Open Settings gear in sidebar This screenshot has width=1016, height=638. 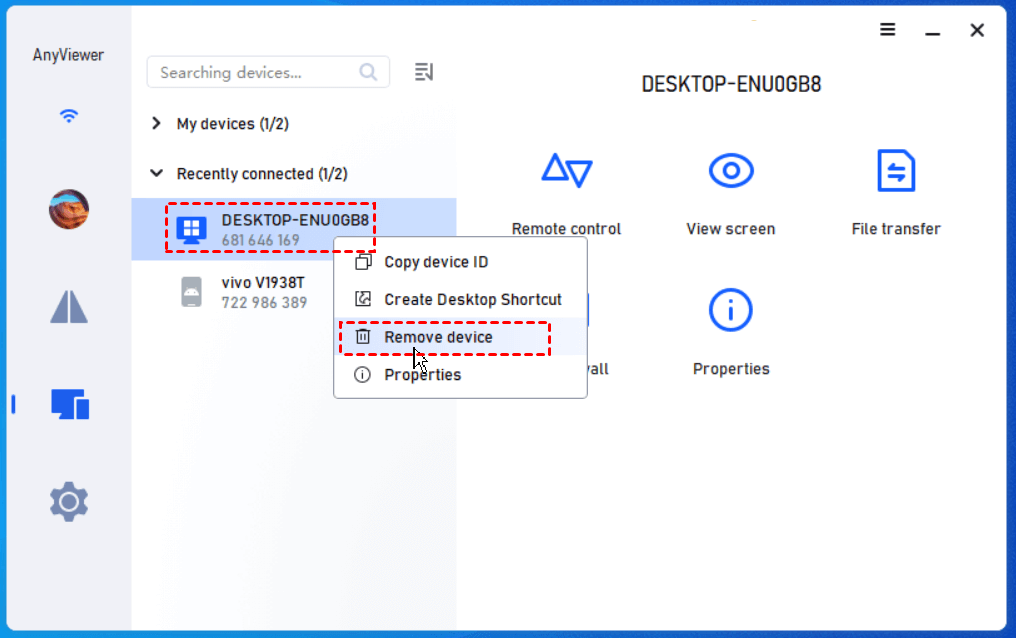click(69, 501)
